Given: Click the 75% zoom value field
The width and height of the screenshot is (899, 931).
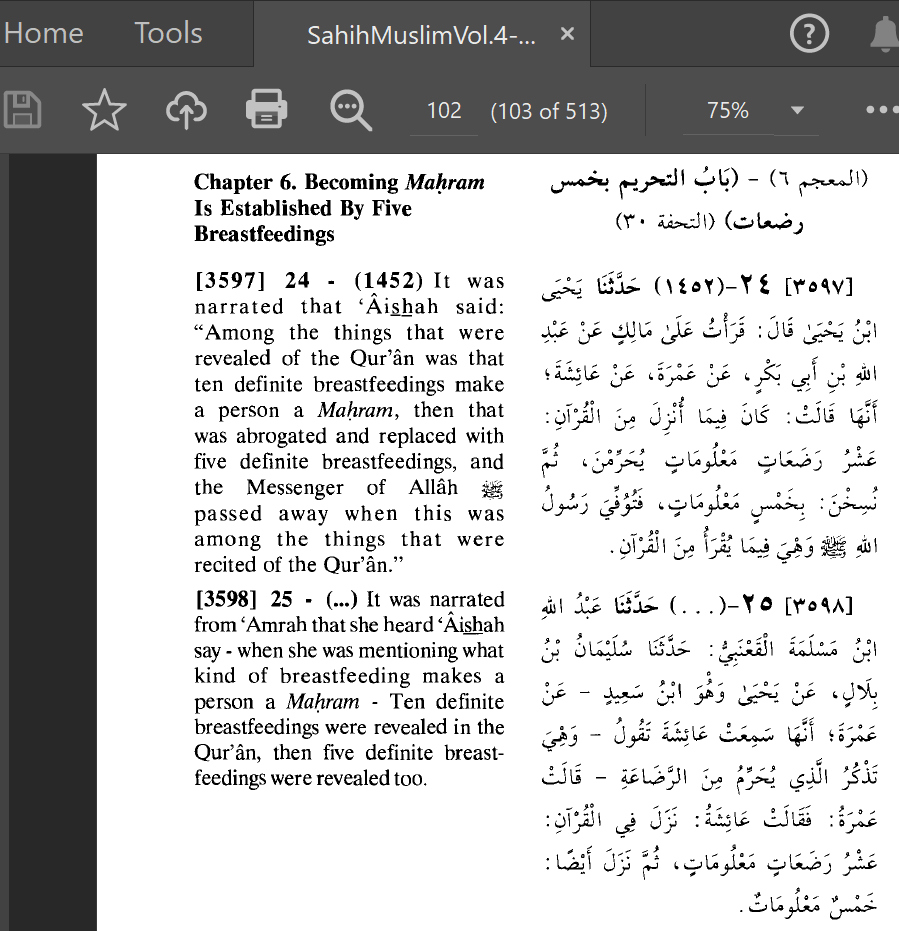Looking at the screenshot, I should point(727,110).
